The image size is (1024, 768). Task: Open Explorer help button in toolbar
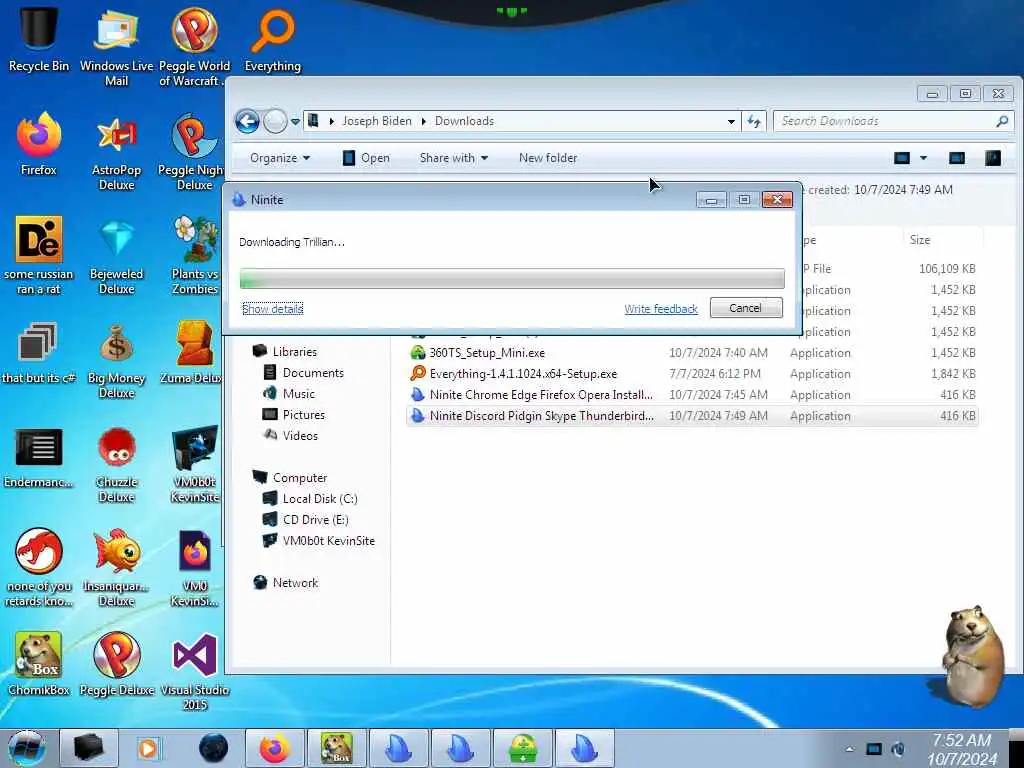pyautogui.click(x=993, y=158)
